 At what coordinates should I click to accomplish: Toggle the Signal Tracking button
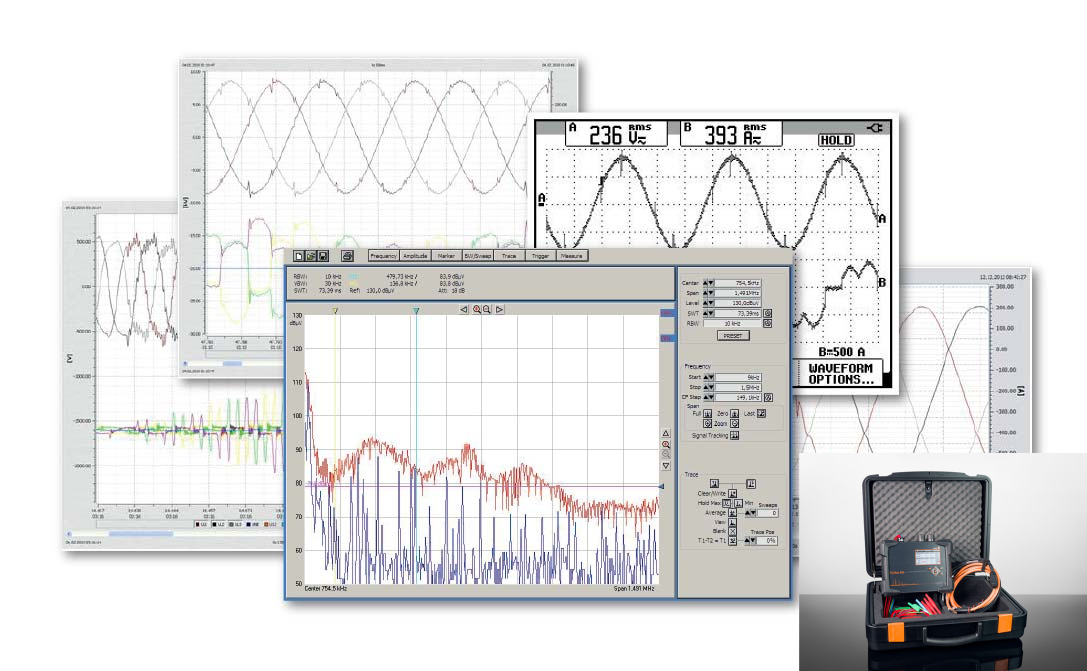coord(734,435)
